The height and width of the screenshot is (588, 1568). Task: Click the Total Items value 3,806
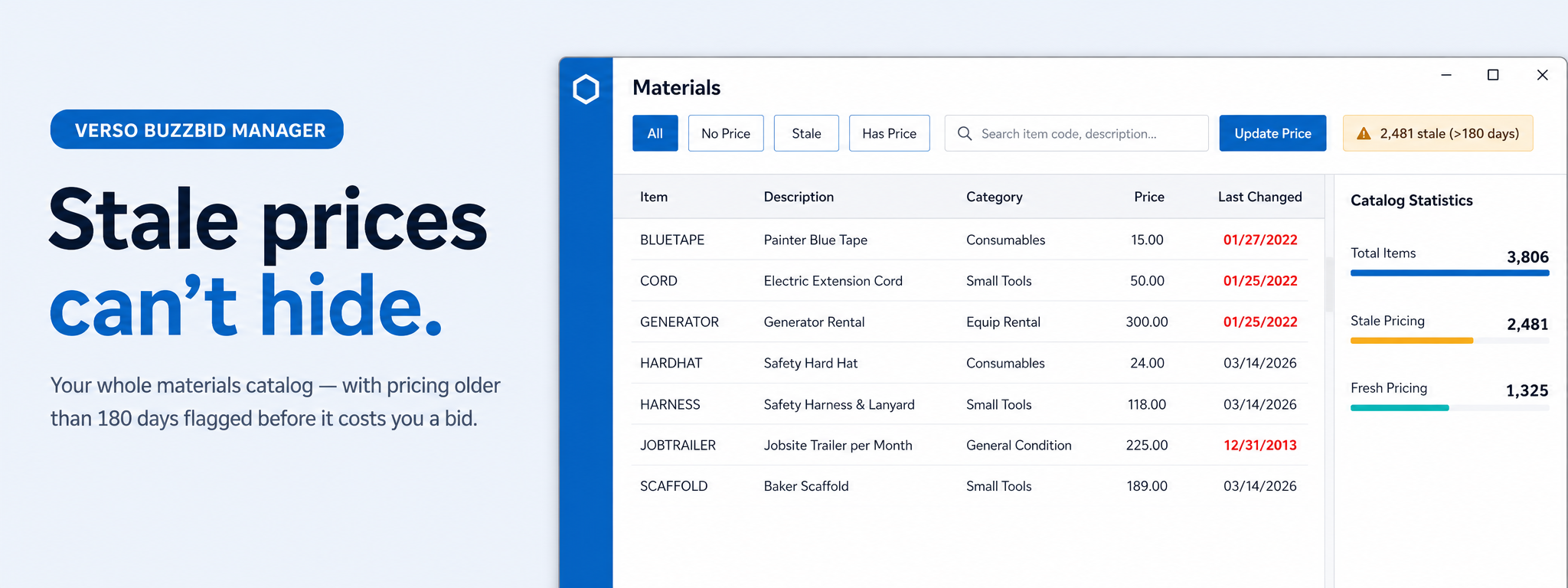coord(1527,257)
